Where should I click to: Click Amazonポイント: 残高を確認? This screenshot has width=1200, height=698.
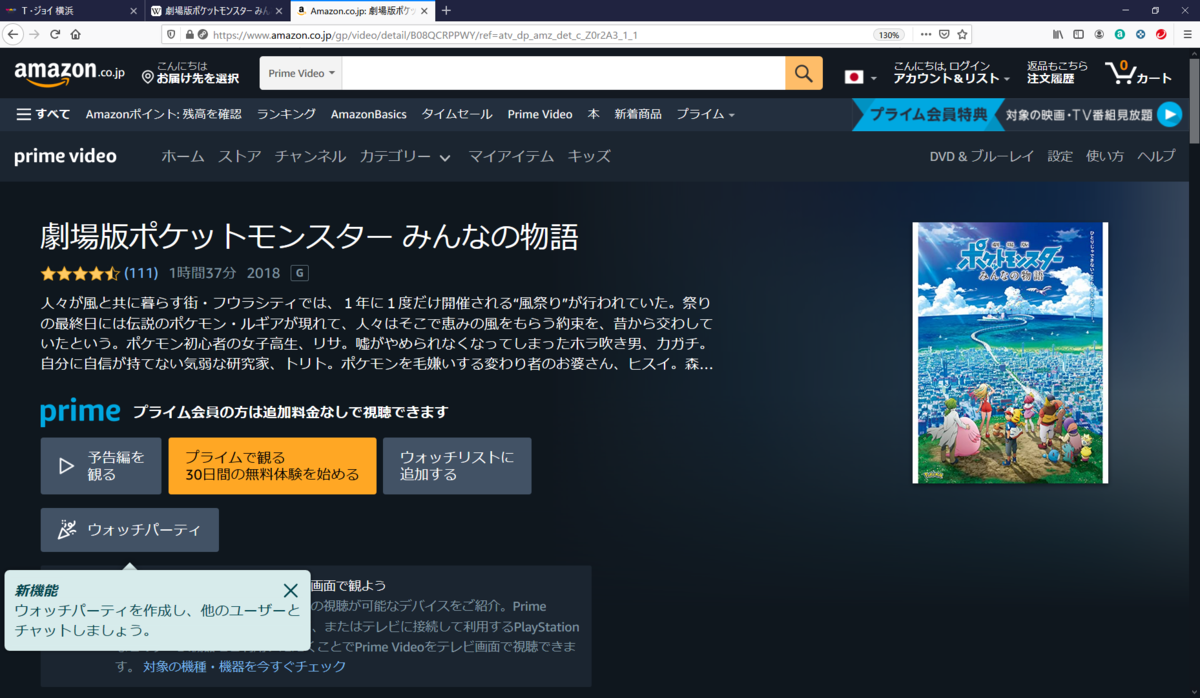tap(164, 114)
